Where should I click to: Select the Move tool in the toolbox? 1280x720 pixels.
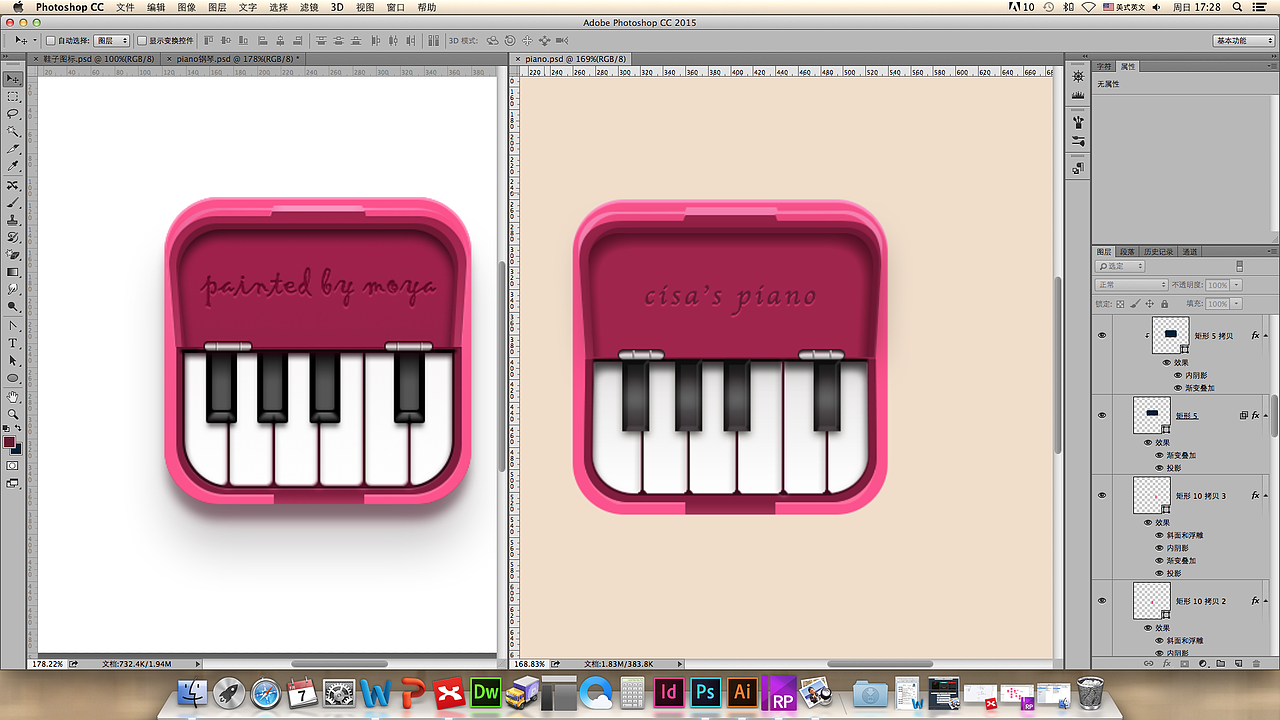pyautogui.click(x=13, y=79)
